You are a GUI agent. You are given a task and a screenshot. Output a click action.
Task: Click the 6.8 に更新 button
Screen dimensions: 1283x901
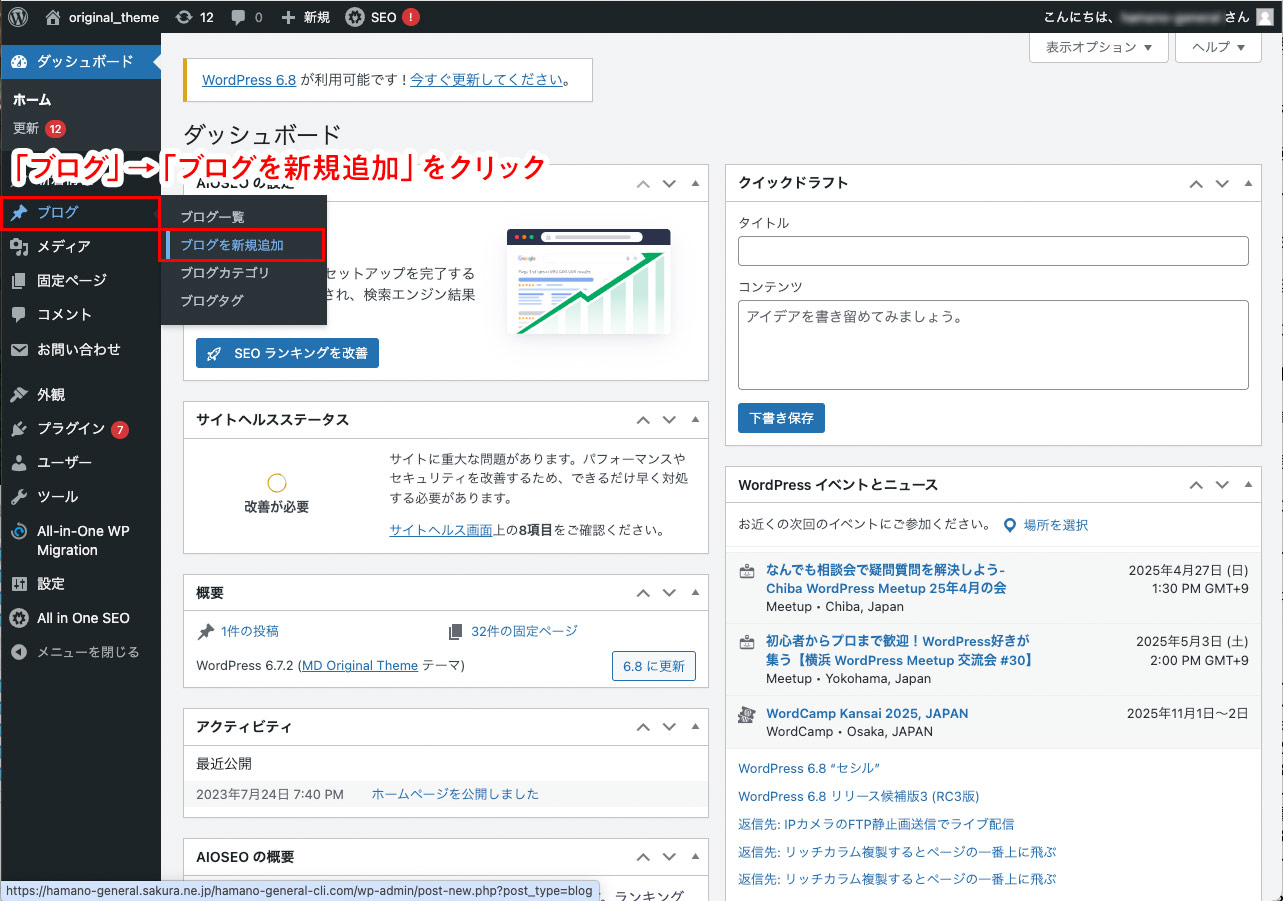[x=653, y=666]
